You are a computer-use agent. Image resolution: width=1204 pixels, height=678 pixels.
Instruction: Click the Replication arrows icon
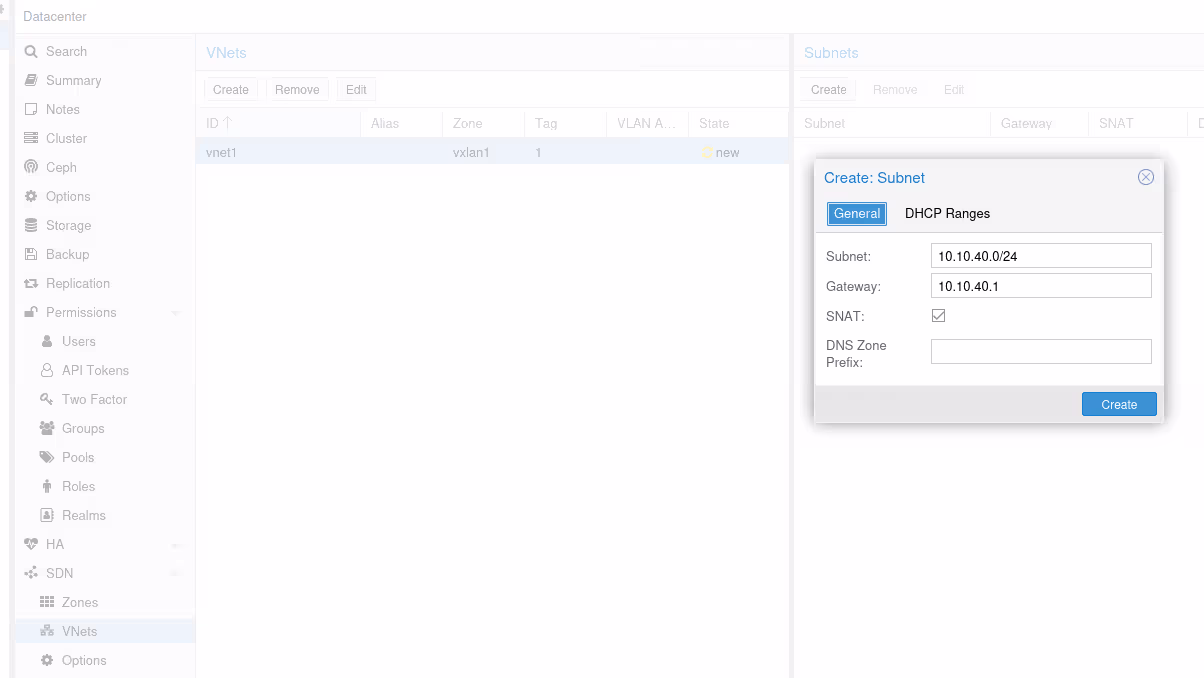31,283
